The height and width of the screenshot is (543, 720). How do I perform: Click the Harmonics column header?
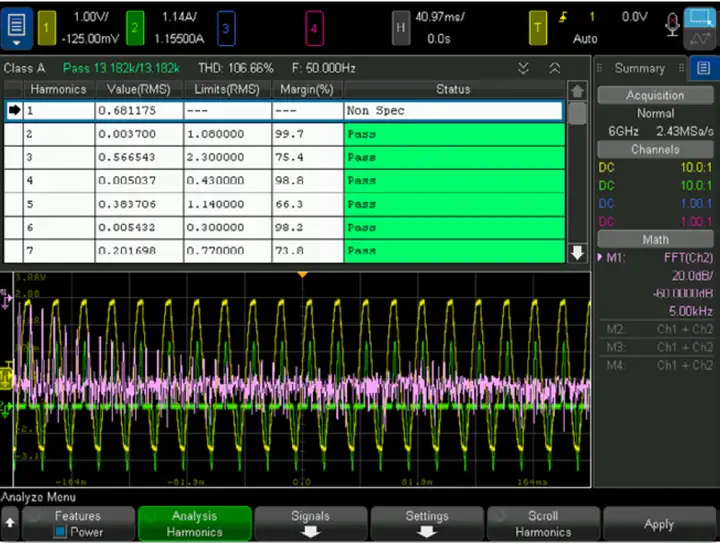[x=59, y=89]
